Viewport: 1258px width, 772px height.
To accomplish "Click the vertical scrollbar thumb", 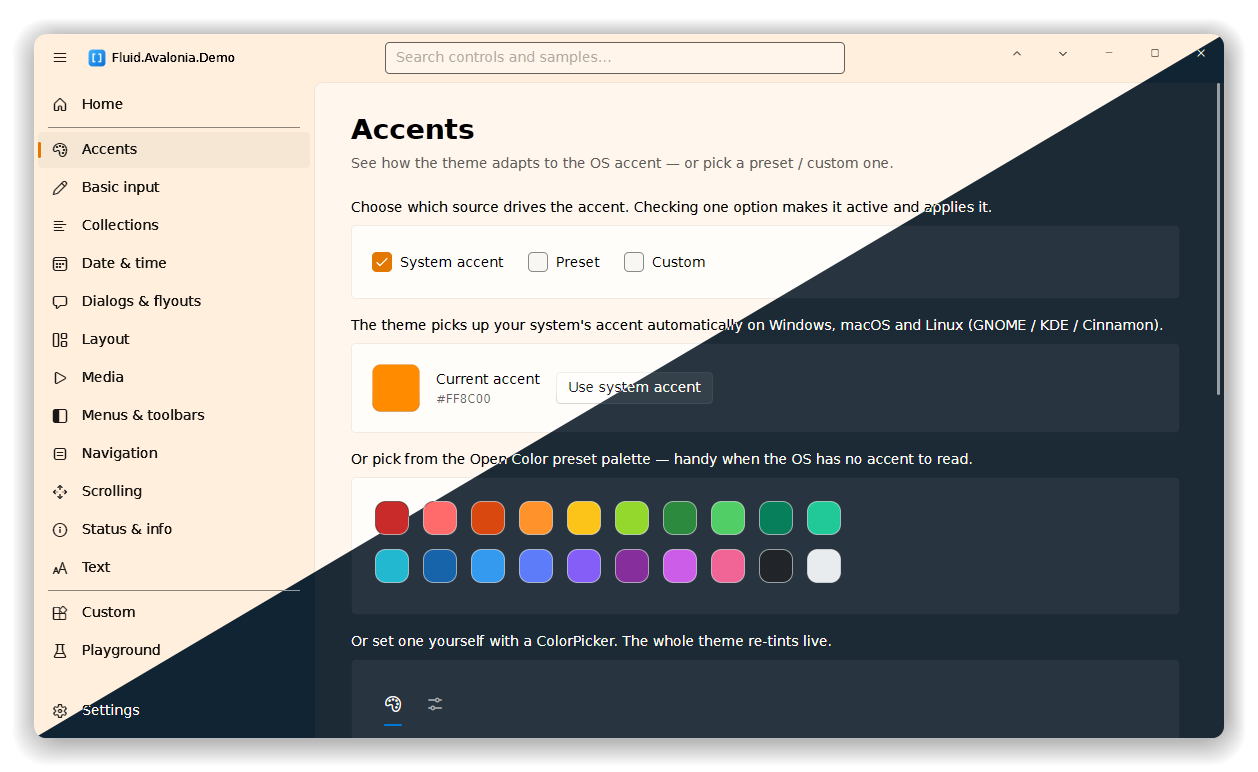I will (1218, 239).
